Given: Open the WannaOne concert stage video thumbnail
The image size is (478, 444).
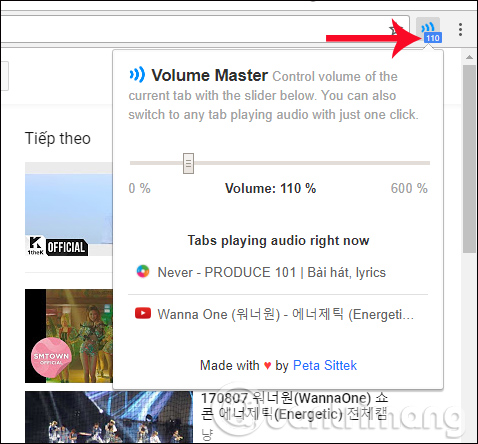Looking at the screenshot, I should click(x=109, y=417).
